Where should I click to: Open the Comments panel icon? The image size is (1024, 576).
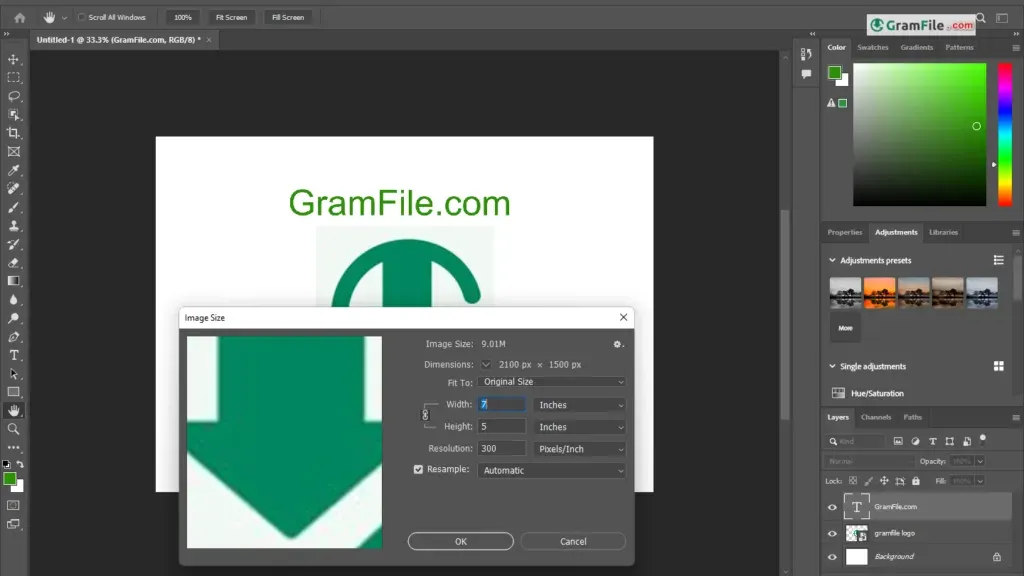pyautogui.click(x=807, y=74)
